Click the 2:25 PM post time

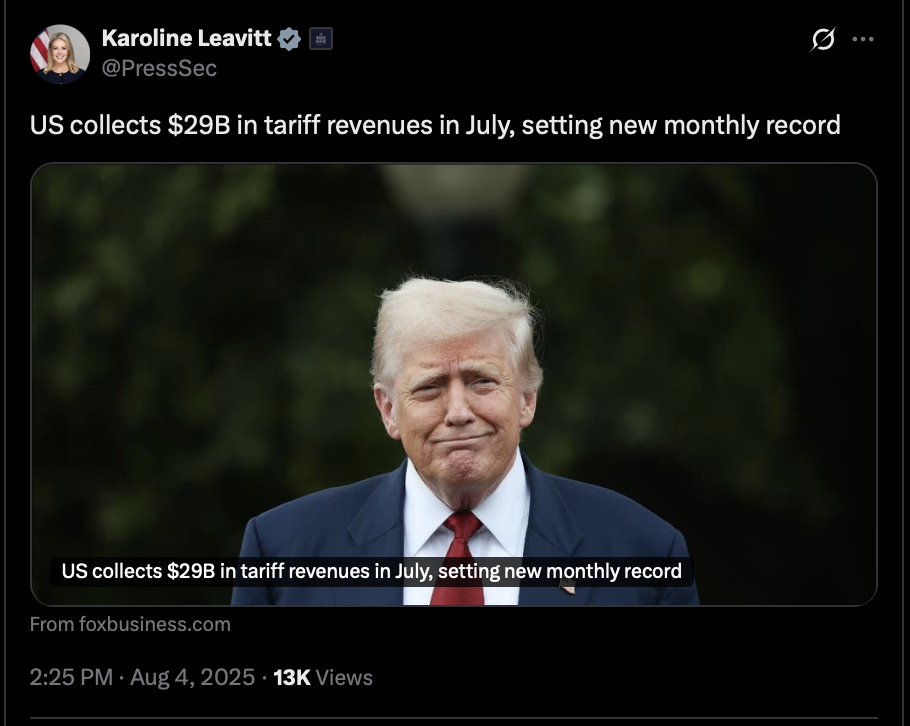pyautogui.click(x=71, y=677)
